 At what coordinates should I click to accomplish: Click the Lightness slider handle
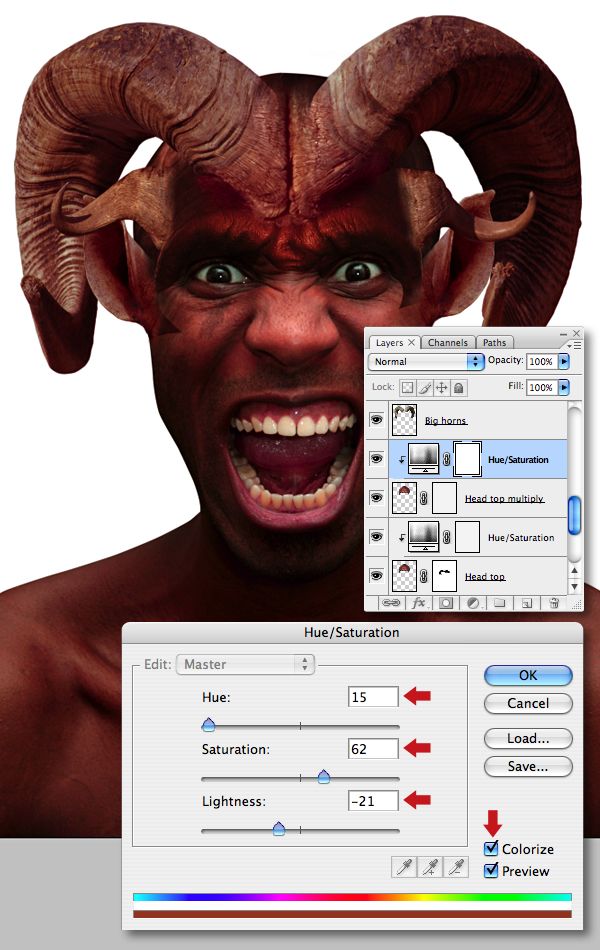(279, 828)
